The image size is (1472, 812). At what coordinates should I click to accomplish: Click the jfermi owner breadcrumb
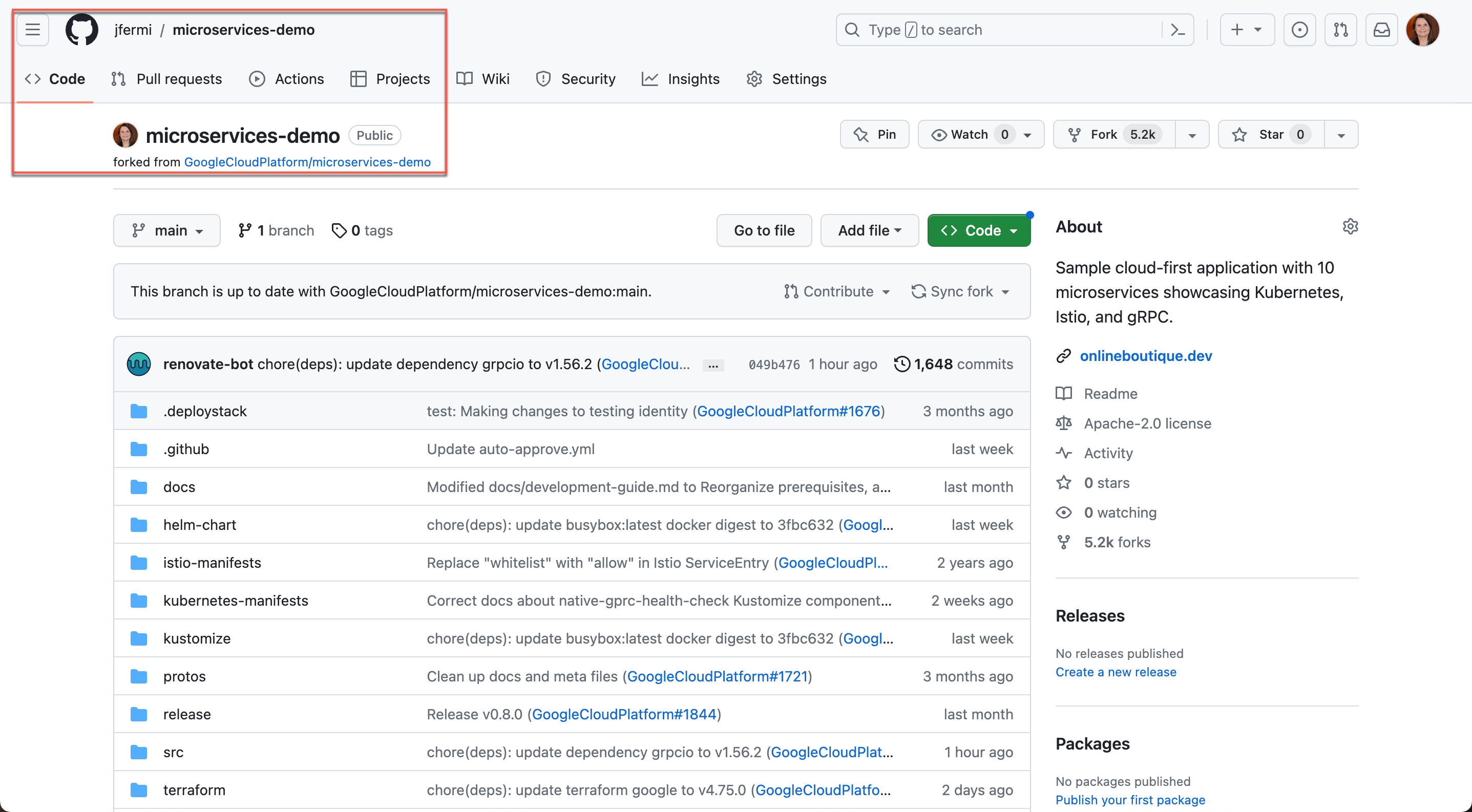click(133, 30)
